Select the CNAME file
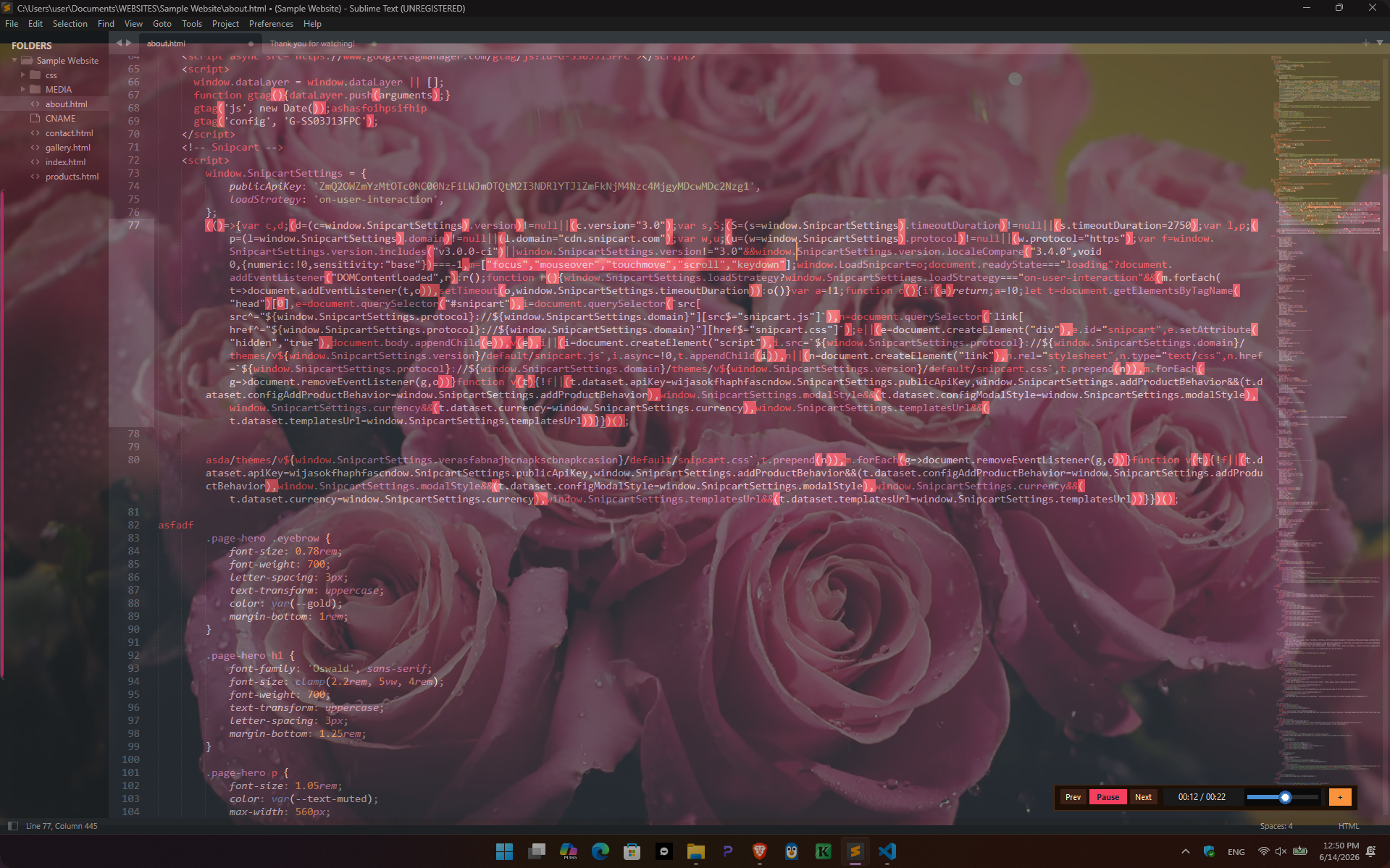1390x868 pixels. [60, 119]
